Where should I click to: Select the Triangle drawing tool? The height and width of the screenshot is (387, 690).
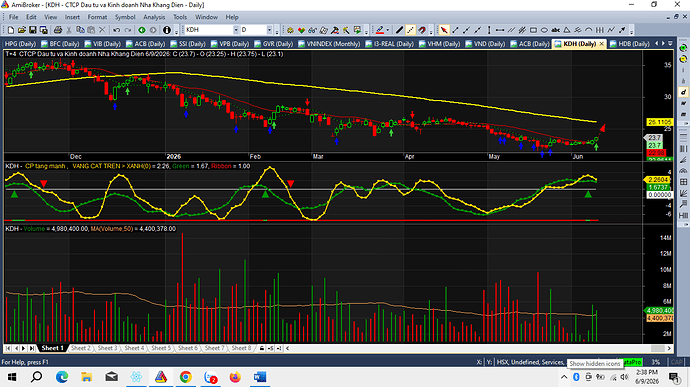[567, 30]
